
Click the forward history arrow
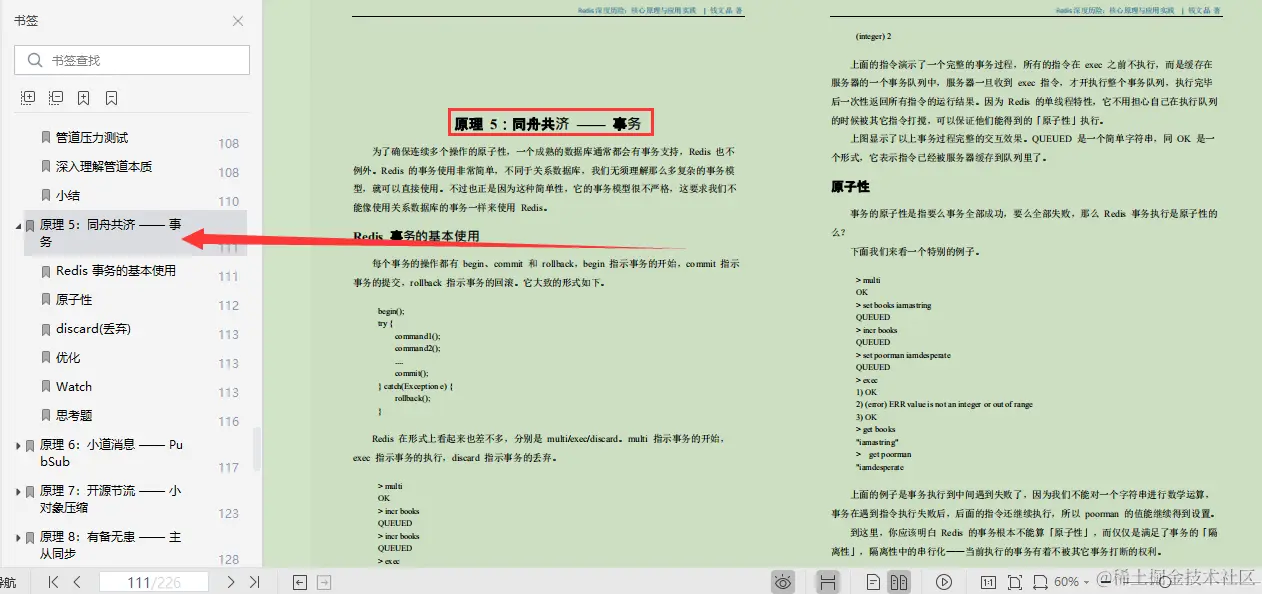(322, 582)
